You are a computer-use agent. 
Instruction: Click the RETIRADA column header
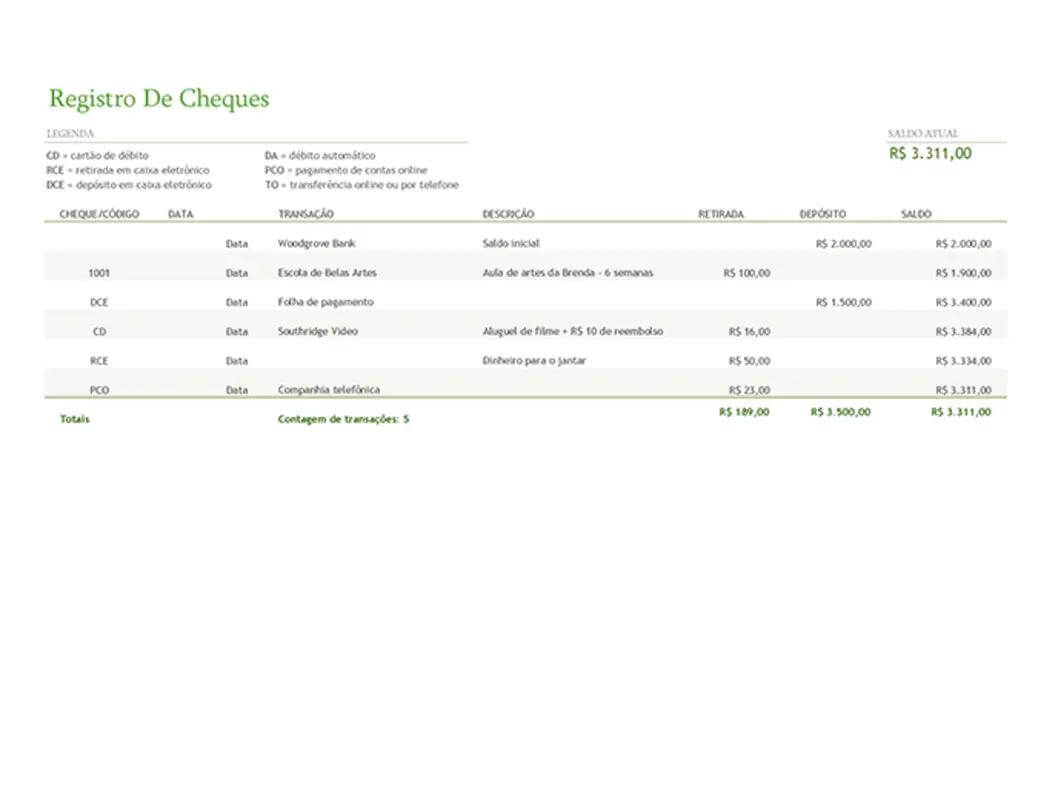[721, 213]
